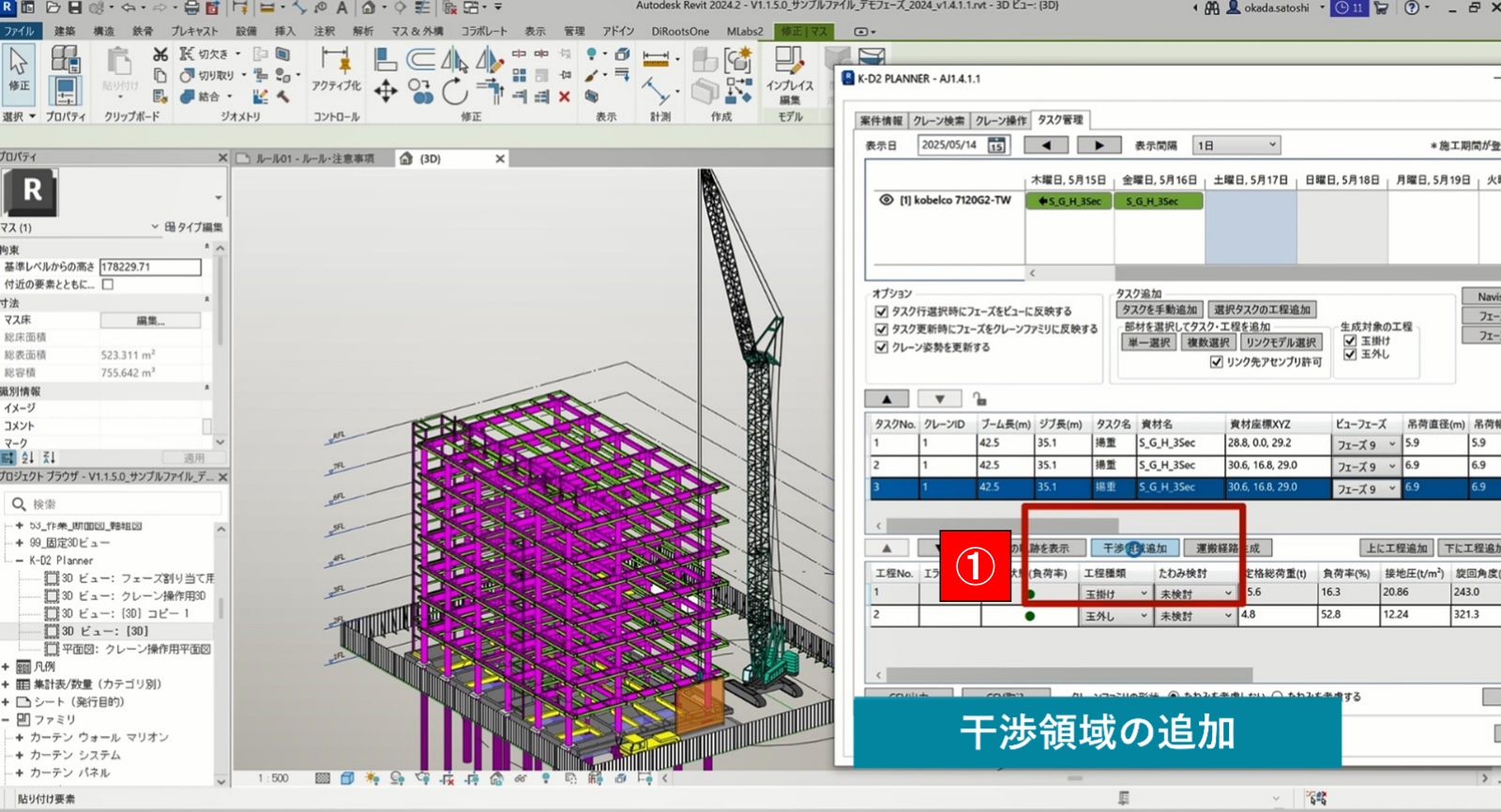Image resolution: width=1501 pixels, height=812 pixels.
Task: Click the インプレイス編集 icon
Action: click(790, 61)
